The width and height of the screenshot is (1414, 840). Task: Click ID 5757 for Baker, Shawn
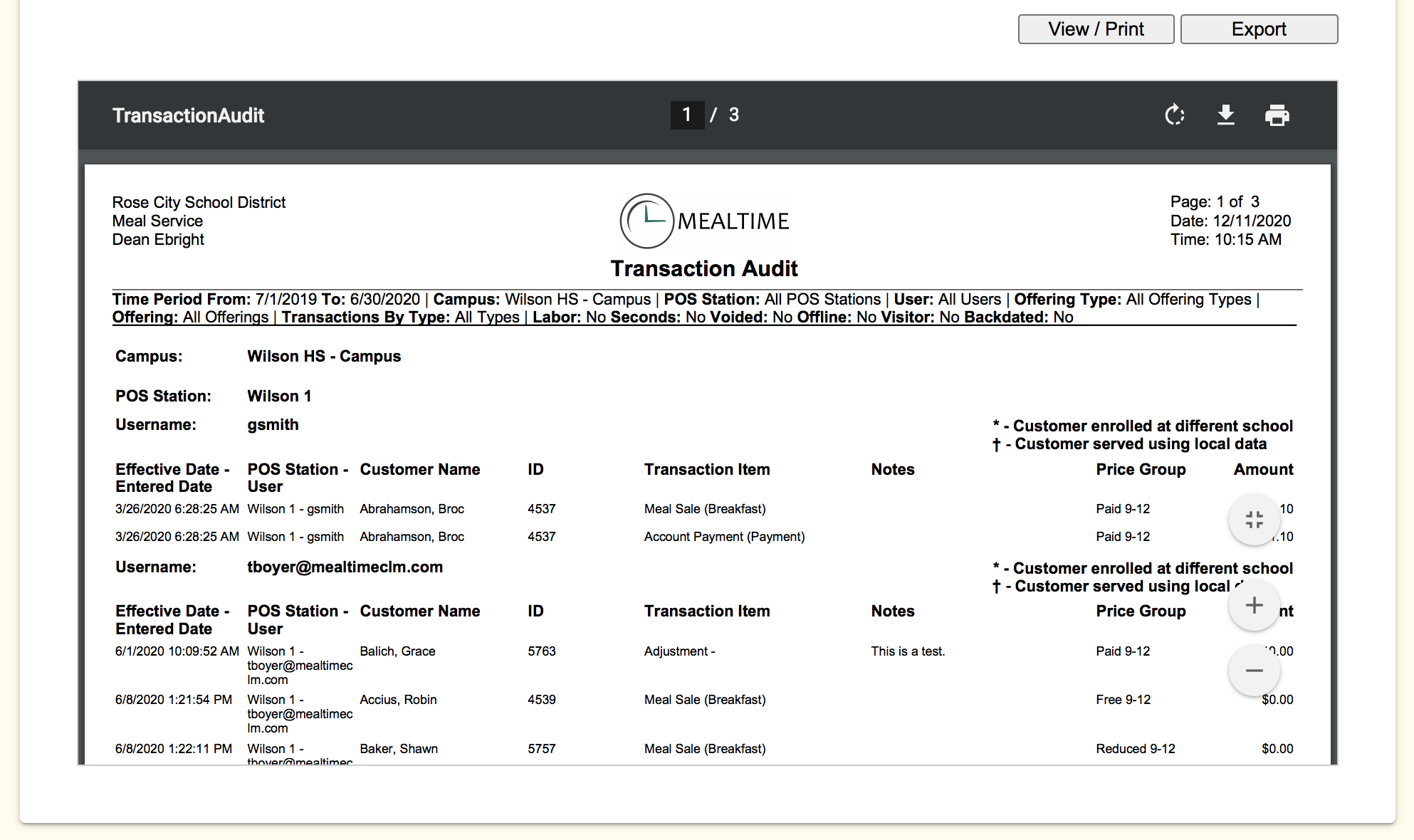coord(541,748)
